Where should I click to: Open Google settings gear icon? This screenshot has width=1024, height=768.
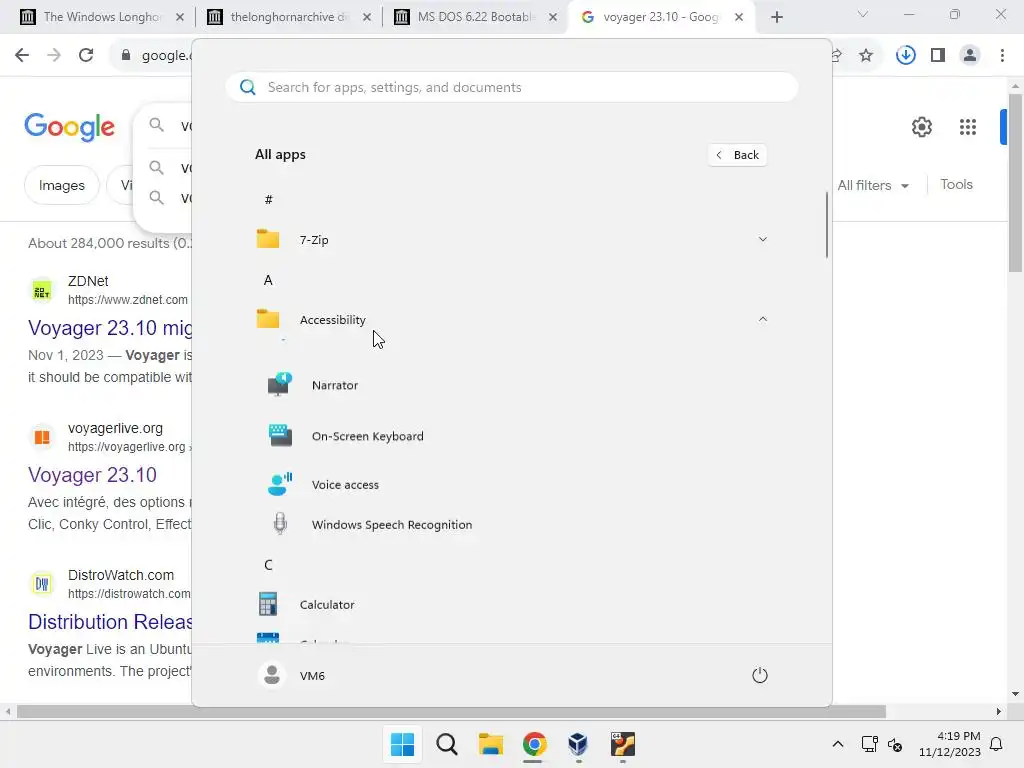[x=921, y=127]
